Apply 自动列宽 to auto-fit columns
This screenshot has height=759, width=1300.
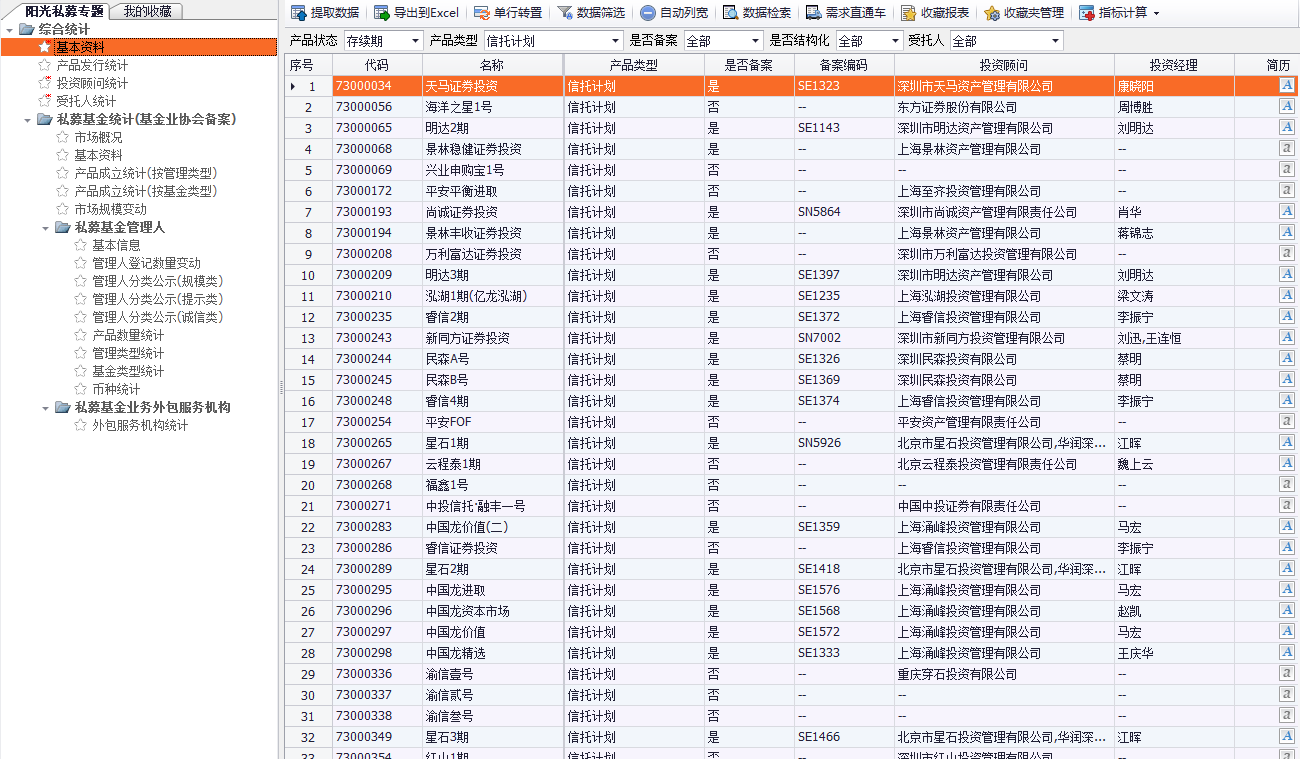(671, 12)
